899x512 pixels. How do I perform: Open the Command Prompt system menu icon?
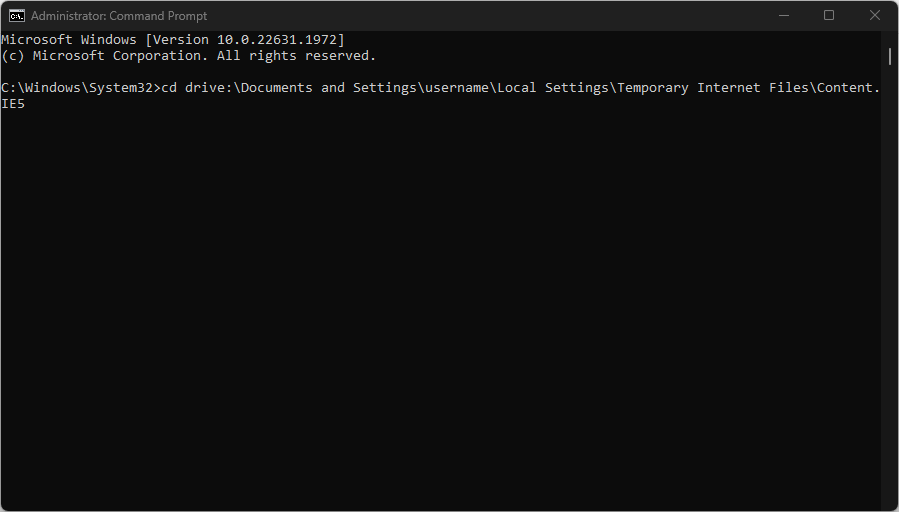17,15
